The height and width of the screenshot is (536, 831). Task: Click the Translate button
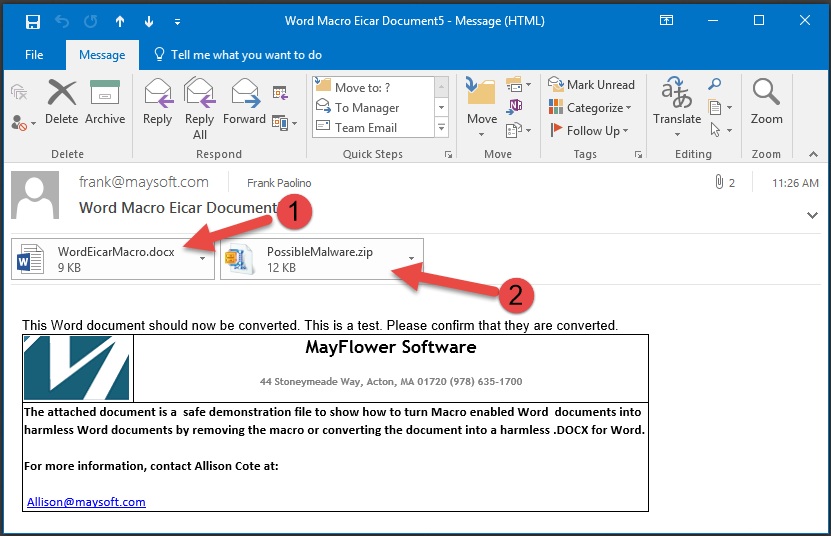677,106
